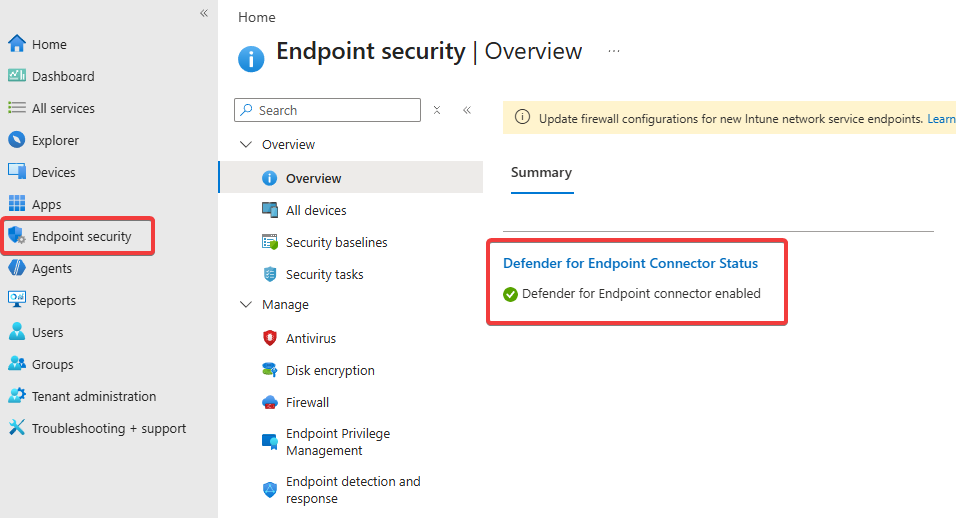The height and width of the screenshot is (518, 956).
Task: Open Disk encryption settings
Action: [330, 371]
